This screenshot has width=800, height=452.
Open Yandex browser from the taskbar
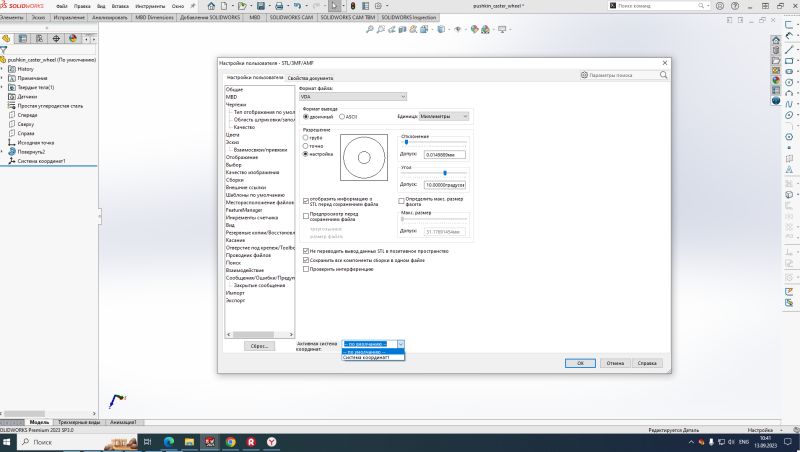pyautogui.click(x=271, y=442)
